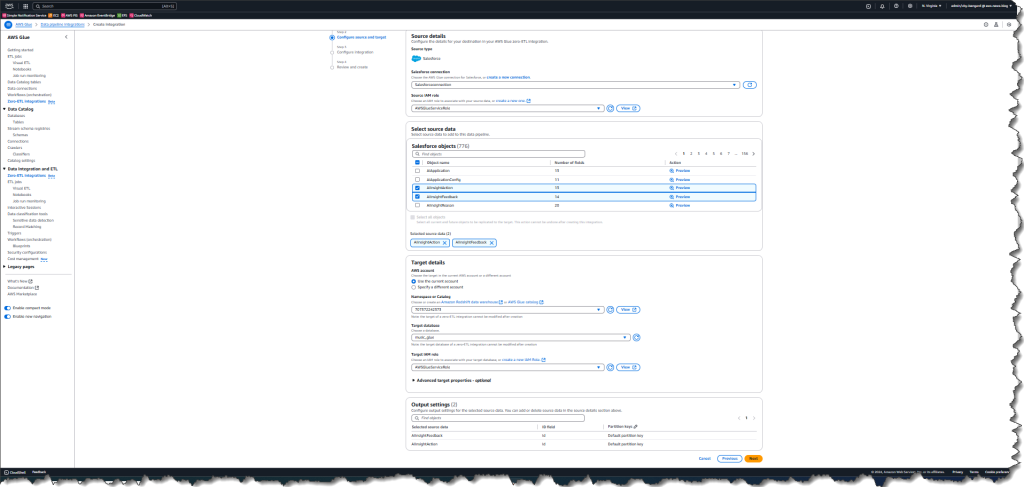Preview the AIInsightReason object
1024x487 pixels.
tap(680, 205)
